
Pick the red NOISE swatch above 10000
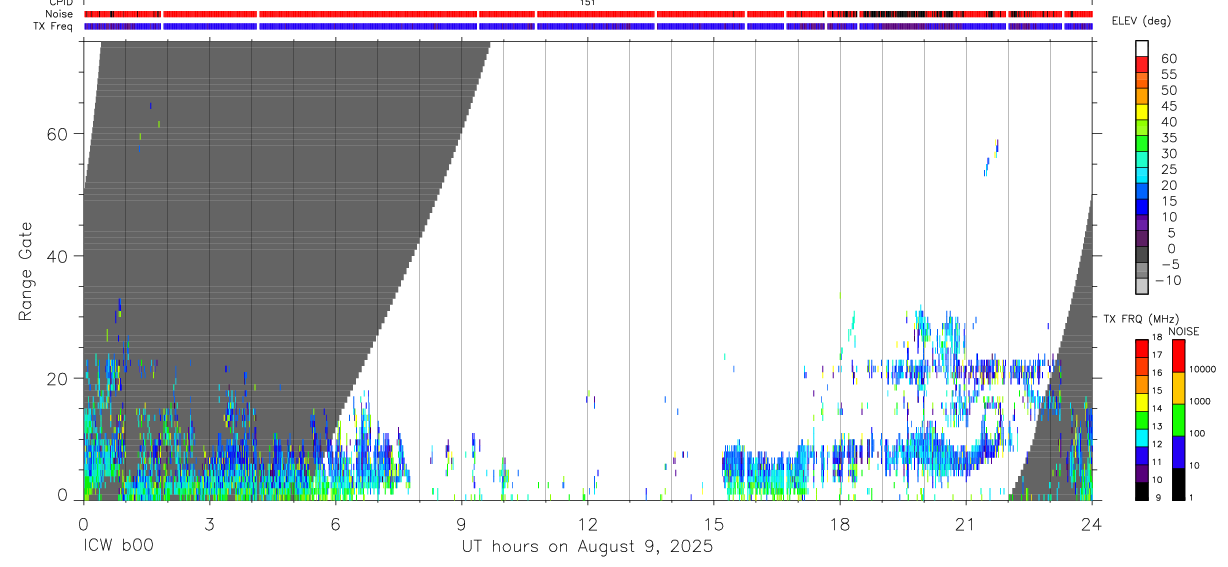coord(1179,356)
